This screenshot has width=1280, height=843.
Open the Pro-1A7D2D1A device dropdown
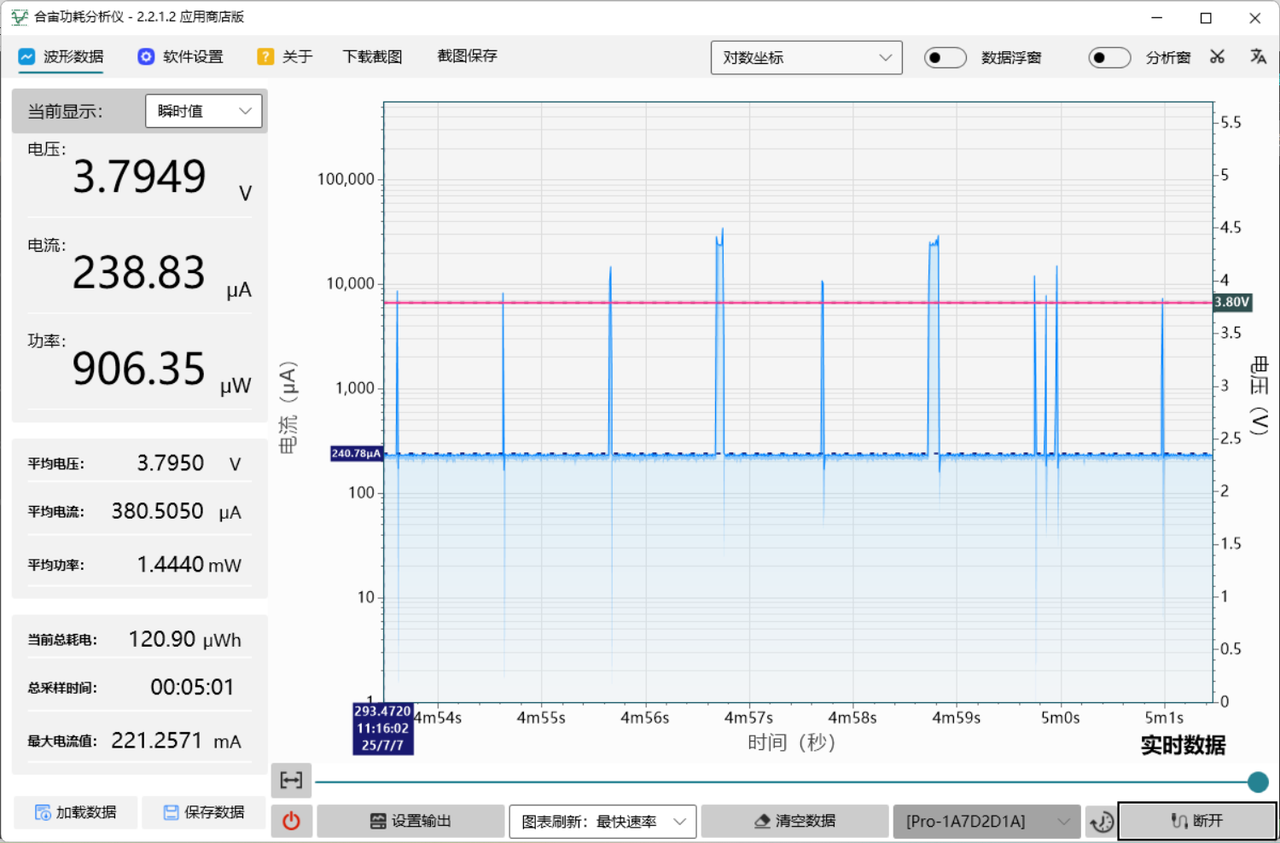point(986,821)
